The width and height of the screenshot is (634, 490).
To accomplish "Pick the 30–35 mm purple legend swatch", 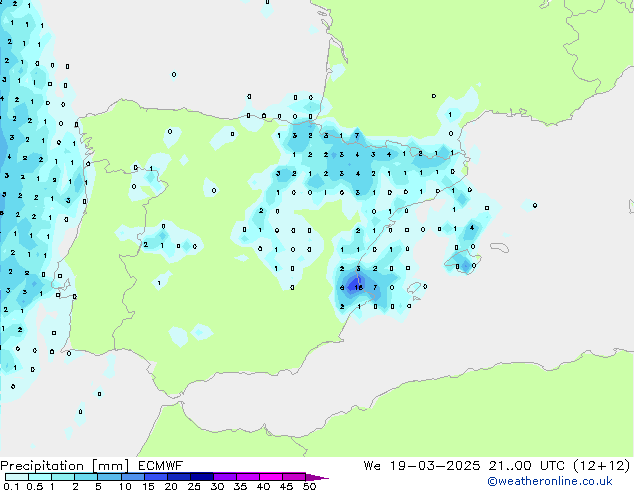I will 224,477.
